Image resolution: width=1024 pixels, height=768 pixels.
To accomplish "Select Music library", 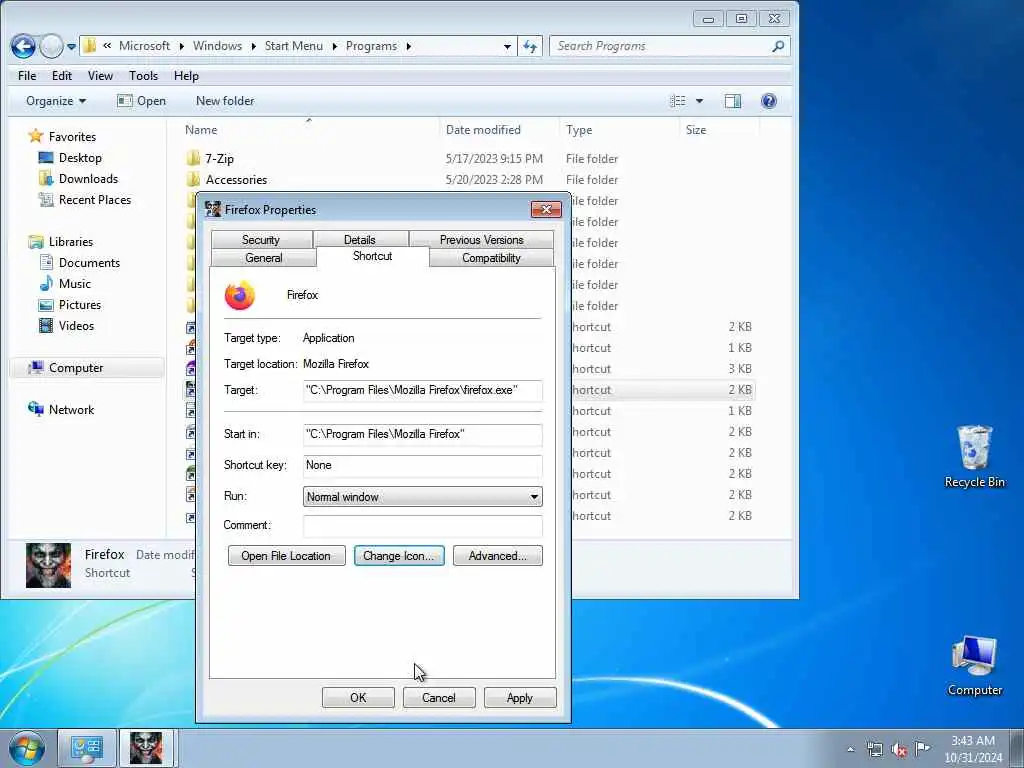I will 74,283.
